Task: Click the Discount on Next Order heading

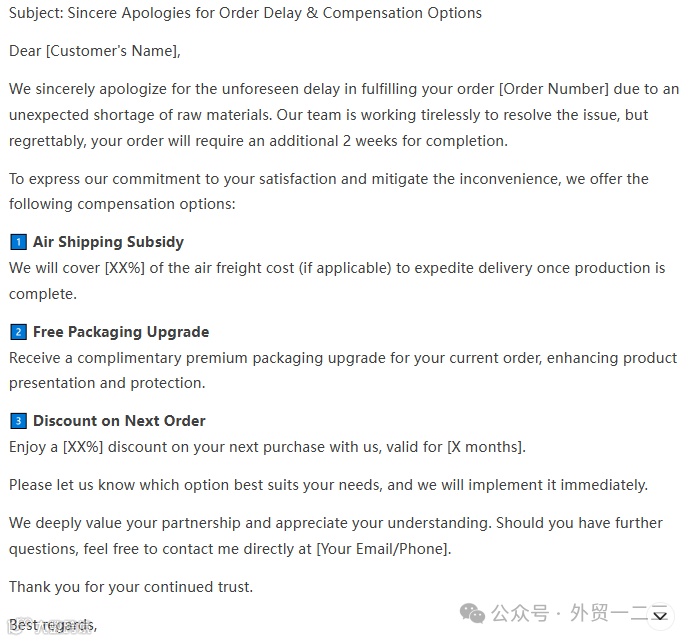Action: [119, 421]
